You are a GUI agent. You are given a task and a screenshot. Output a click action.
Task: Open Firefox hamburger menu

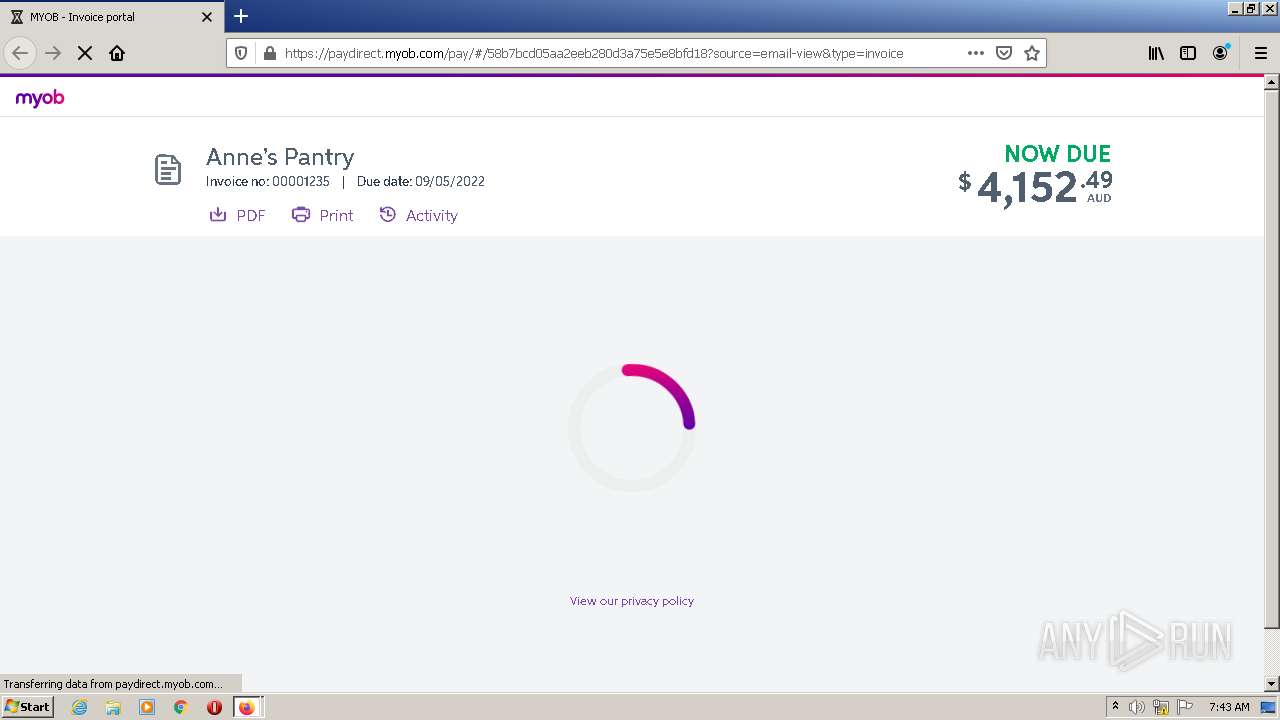[x=1260, y=53]
